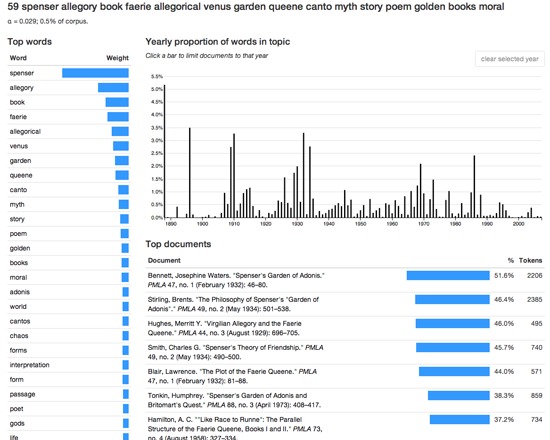The width and height of the screenshot is (550, 440).
Task: Select the 'adonis' word row
Action: point(69,292)
